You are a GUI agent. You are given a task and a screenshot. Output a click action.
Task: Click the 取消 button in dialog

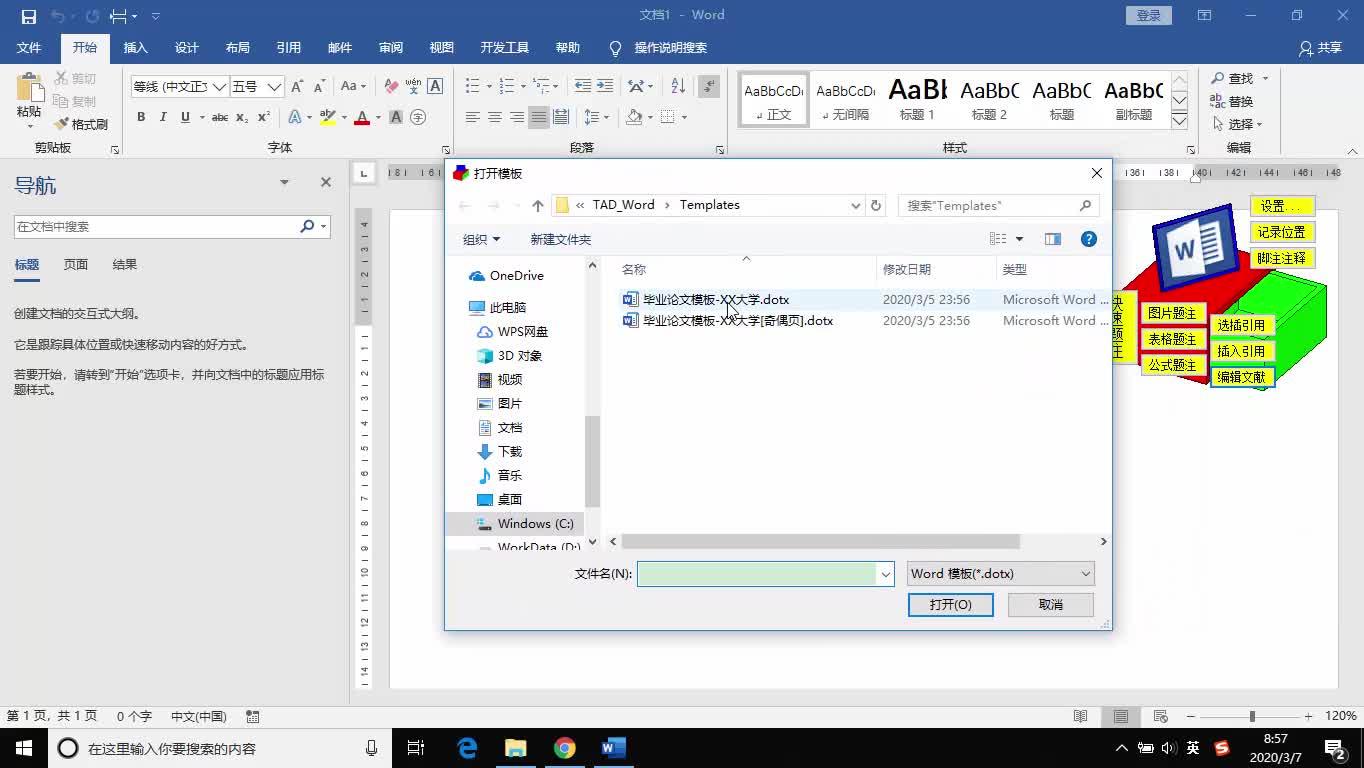[1051, 604]
